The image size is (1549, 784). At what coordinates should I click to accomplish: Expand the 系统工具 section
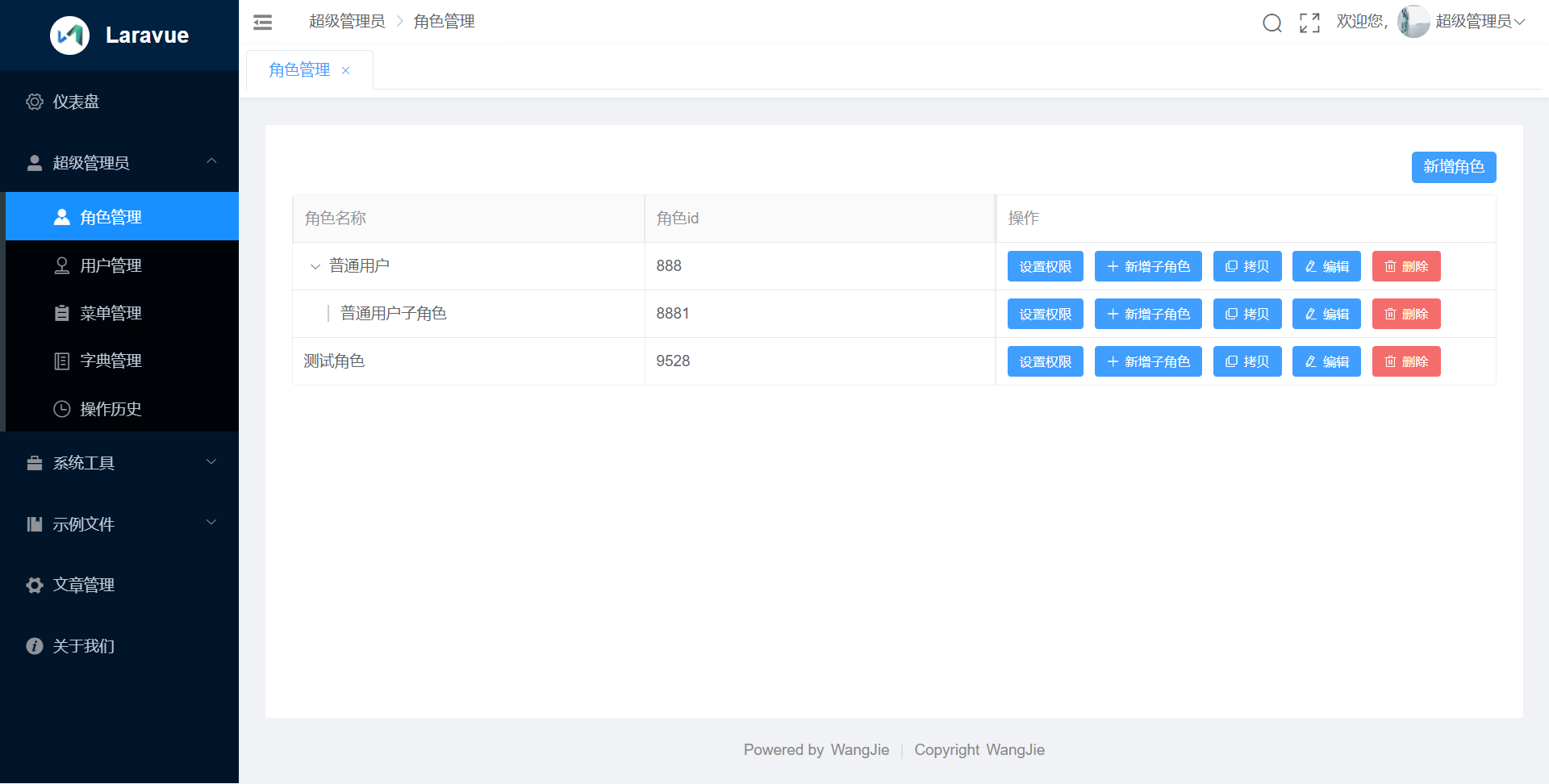point(84,462)
